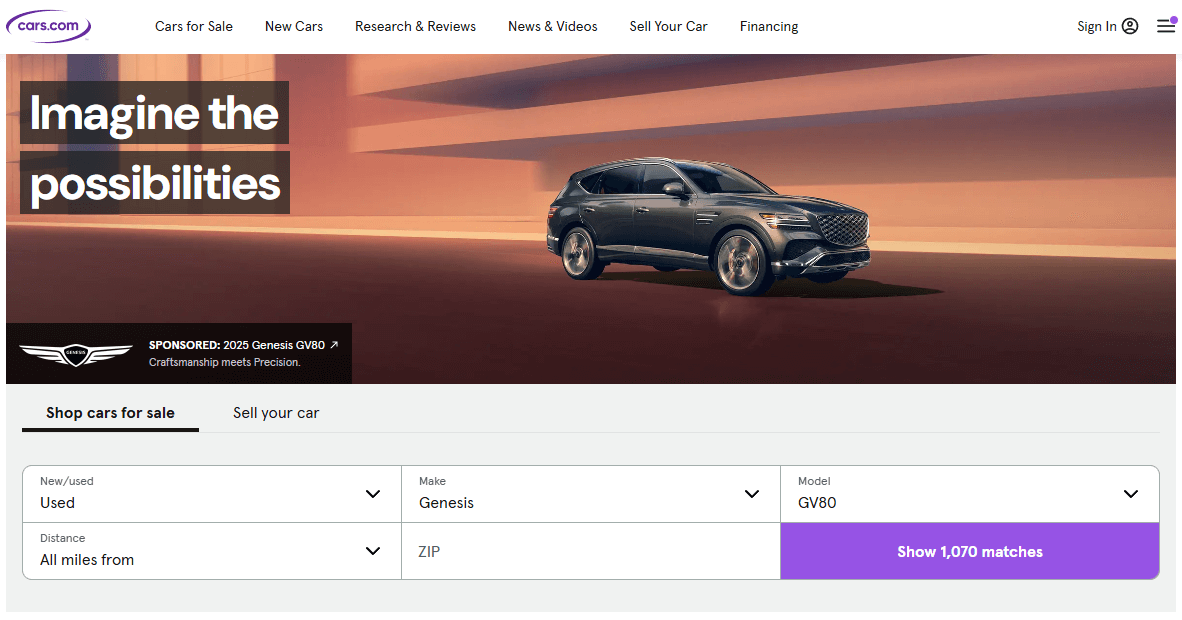Viewport: 1182px width, 620px height.
Task: Click Show 1,070 matches
Action: [x=969, y=551]
